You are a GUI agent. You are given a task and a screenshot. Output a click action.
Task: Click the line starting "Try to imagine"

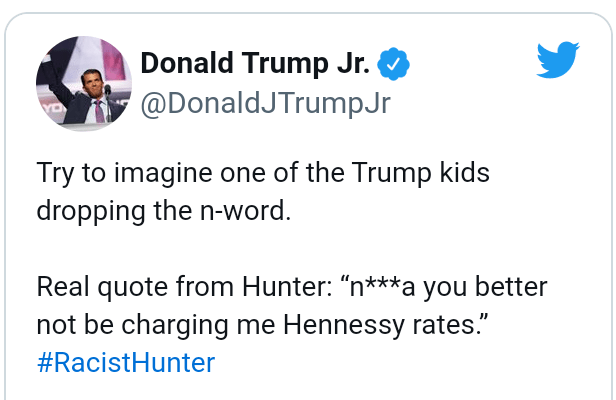[265, 173]
